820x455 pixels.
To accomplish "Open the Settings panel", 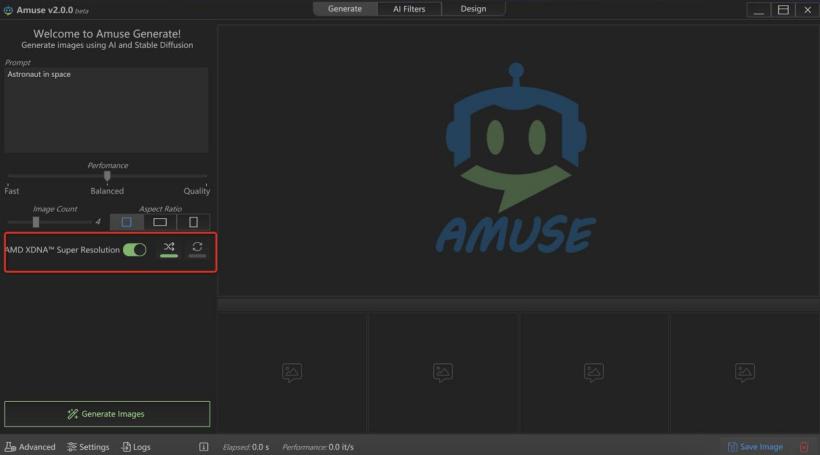I will click(x=88, y=447).
